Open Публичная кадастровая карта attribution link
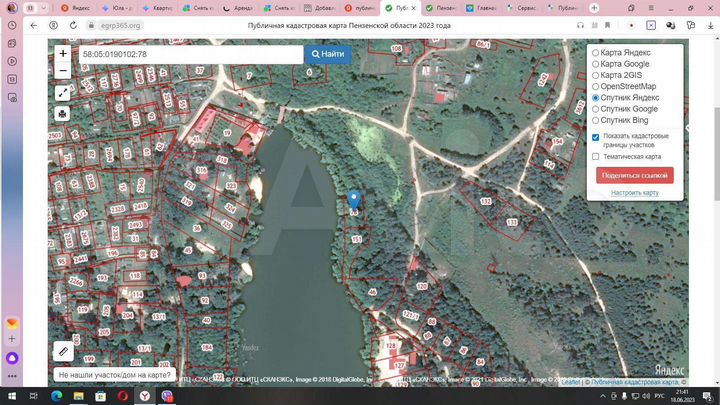Image resolution: width=720 pixels, height=405 pixels. point(635,382)
